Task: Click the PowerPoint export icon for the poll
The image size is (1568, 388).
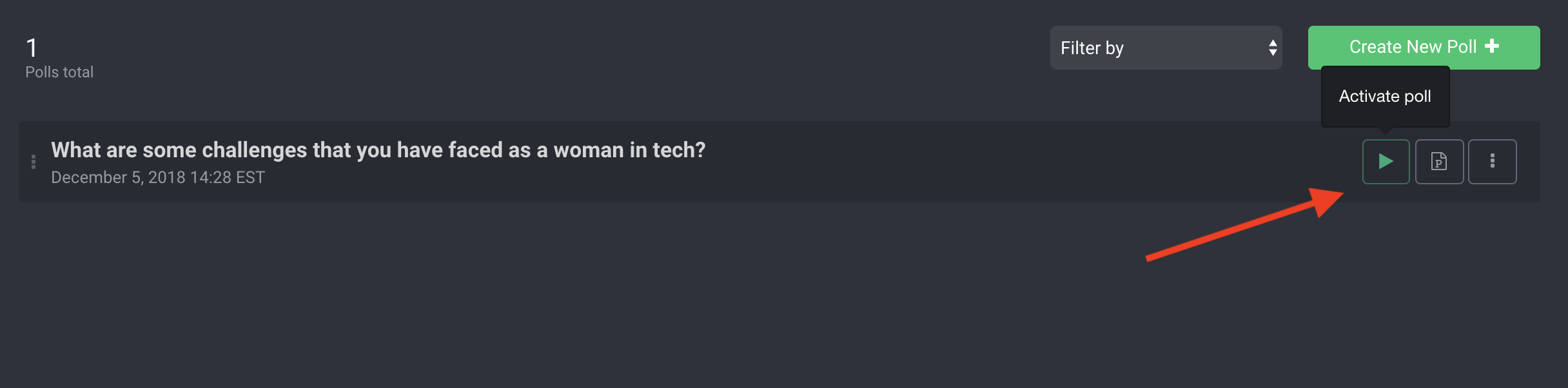Action: point(1439,162)
